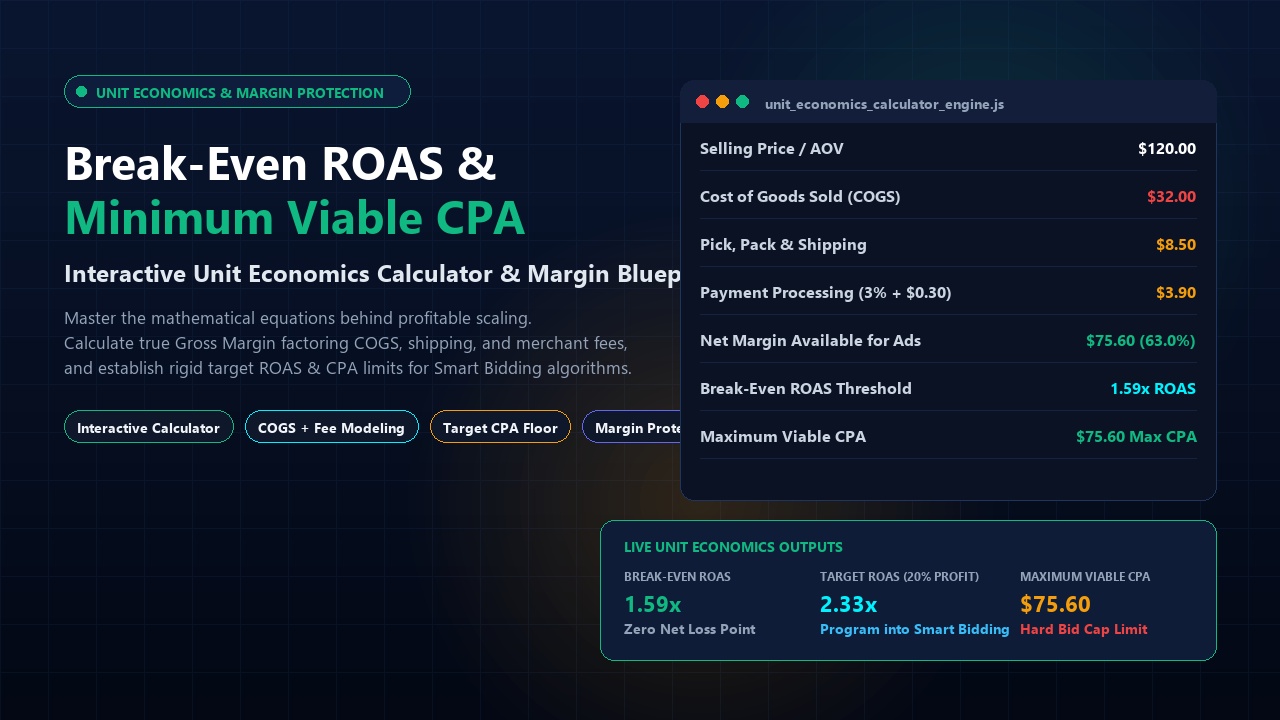Click the Break-Even ROAS Threshold label
The height and width of the screenshot is (720, 1280).
coord(806,389)
